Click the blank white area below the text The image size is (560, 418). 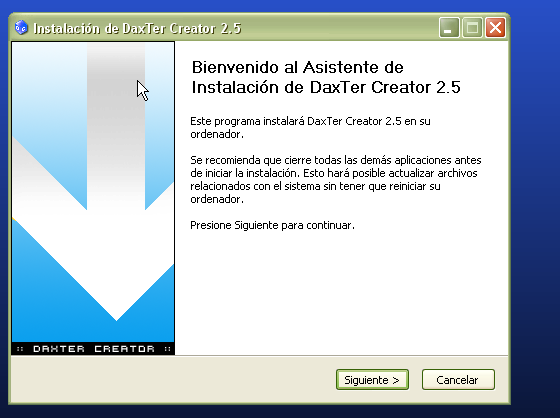(x=341, y=293)
